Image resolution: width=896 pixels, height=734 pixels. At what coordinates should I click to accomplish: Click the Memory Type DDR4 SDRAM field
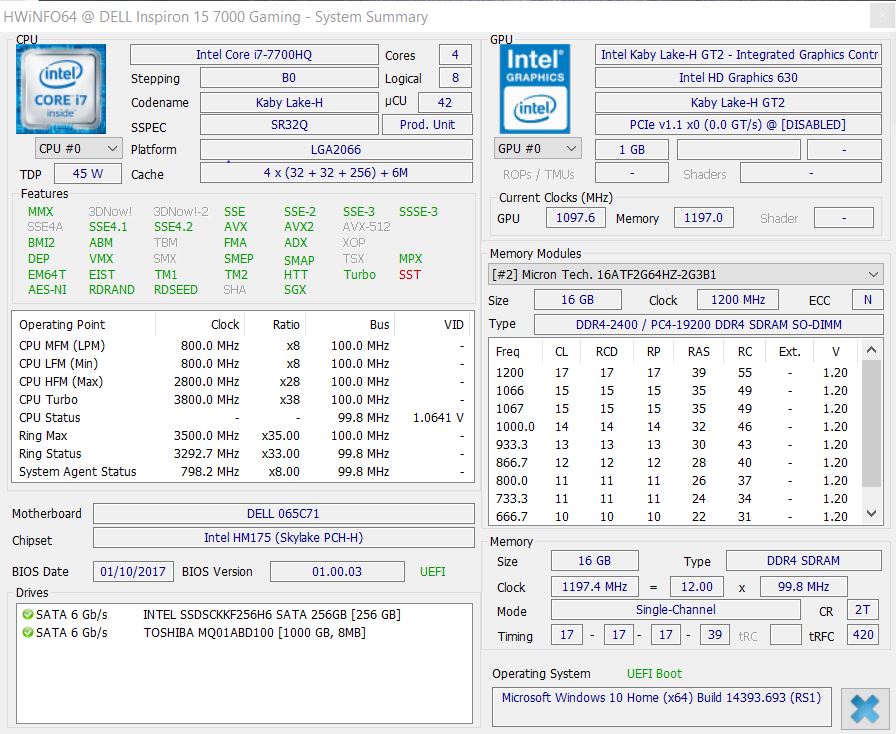pos(803,561)
